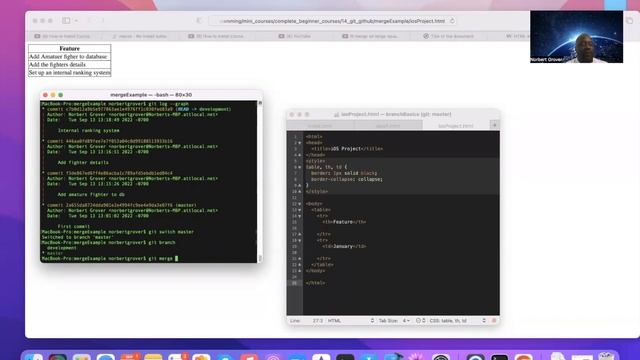
Task: Select the 'macos - No Install' Safari tab
Action: click(140, 36)
